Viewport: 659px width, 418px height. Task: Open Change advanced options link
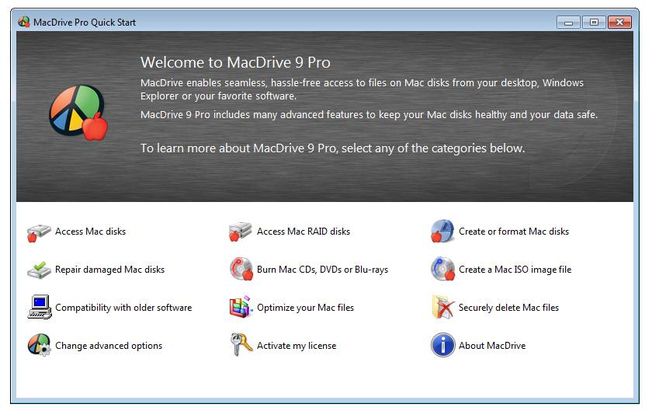click(108, 346)
